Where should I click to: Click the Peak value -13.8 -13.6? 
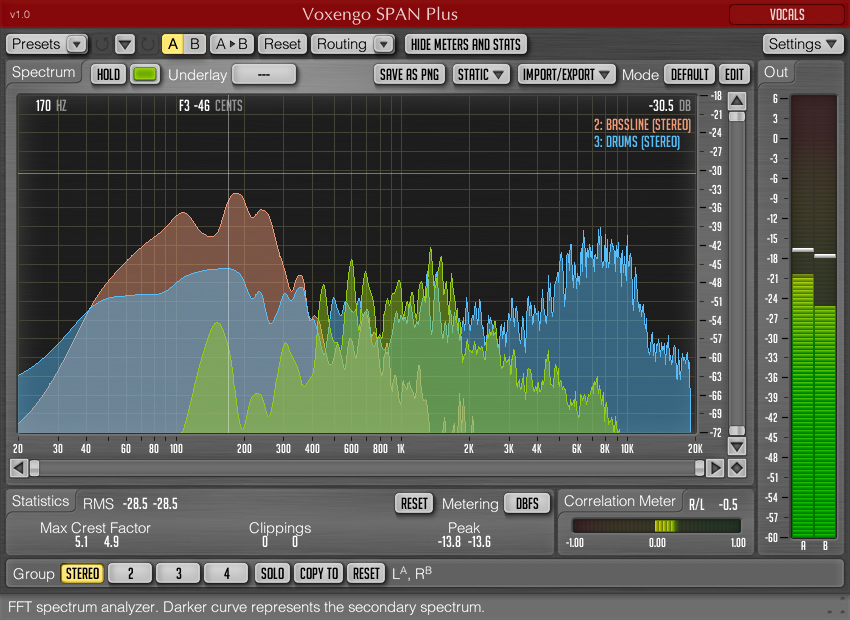[x=464, y=541]
